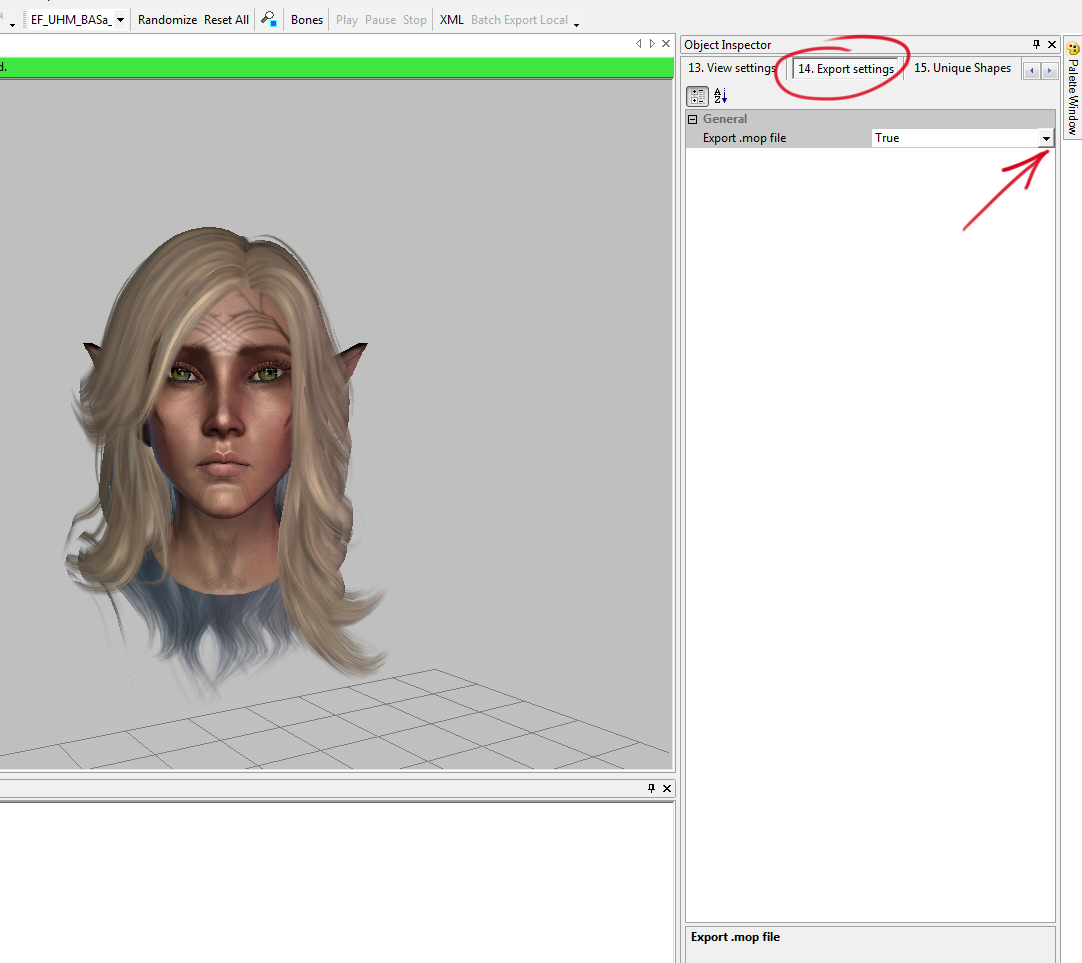The height and width of the screenshot is (963, 1082).
Task: Select the Export .mop file property row
Action: tap(870, 138)
